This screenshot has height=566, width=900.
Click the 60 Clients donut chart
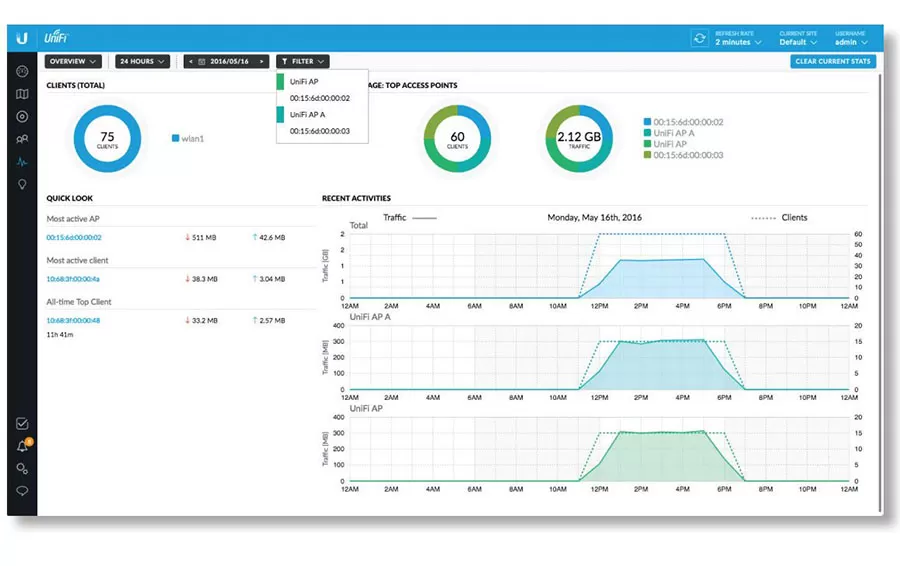457,138
